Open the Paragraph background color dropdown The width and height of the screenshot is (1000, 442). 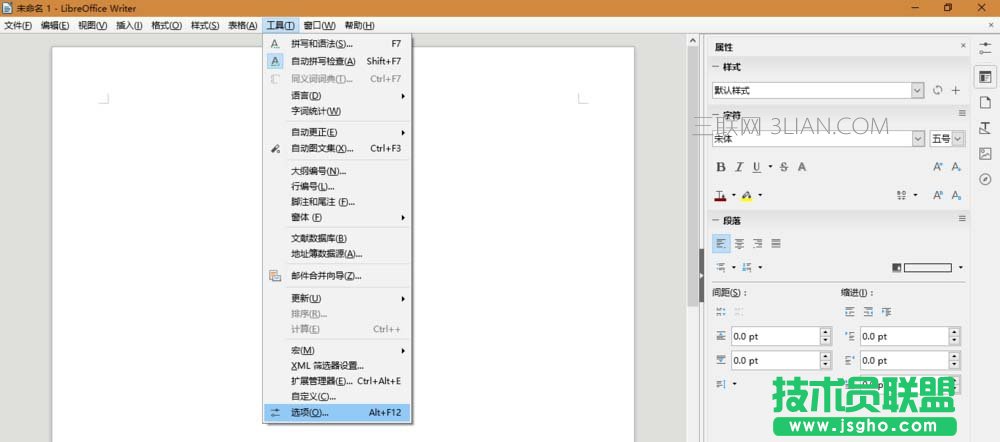click(960, 268)
